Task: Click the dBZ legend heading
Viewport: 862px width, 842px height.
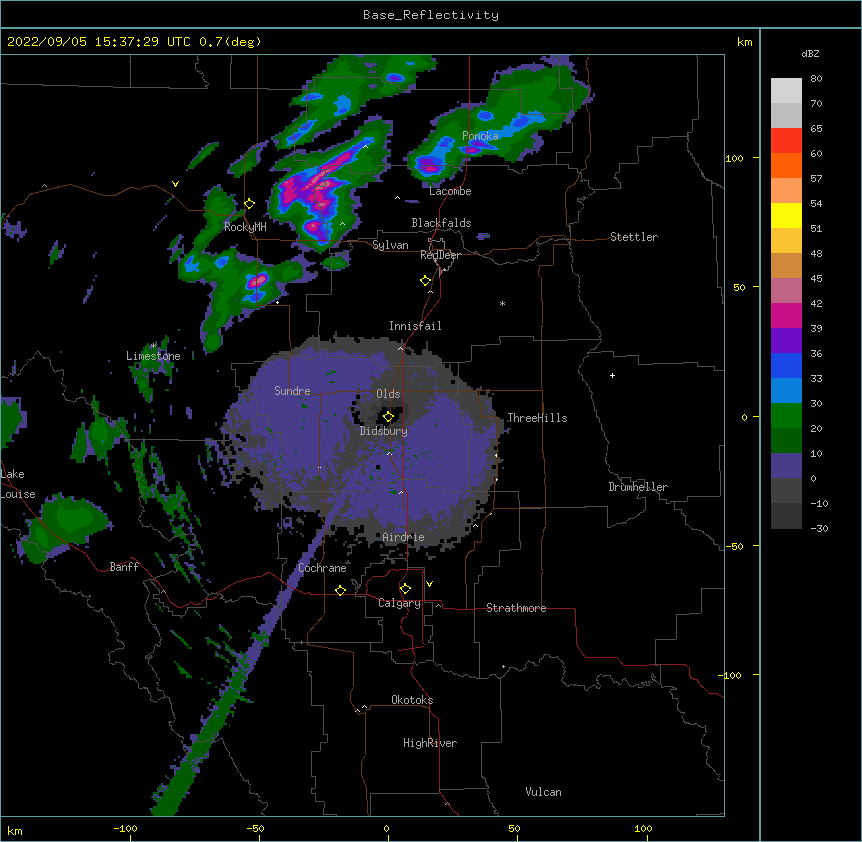Action: 810,54
